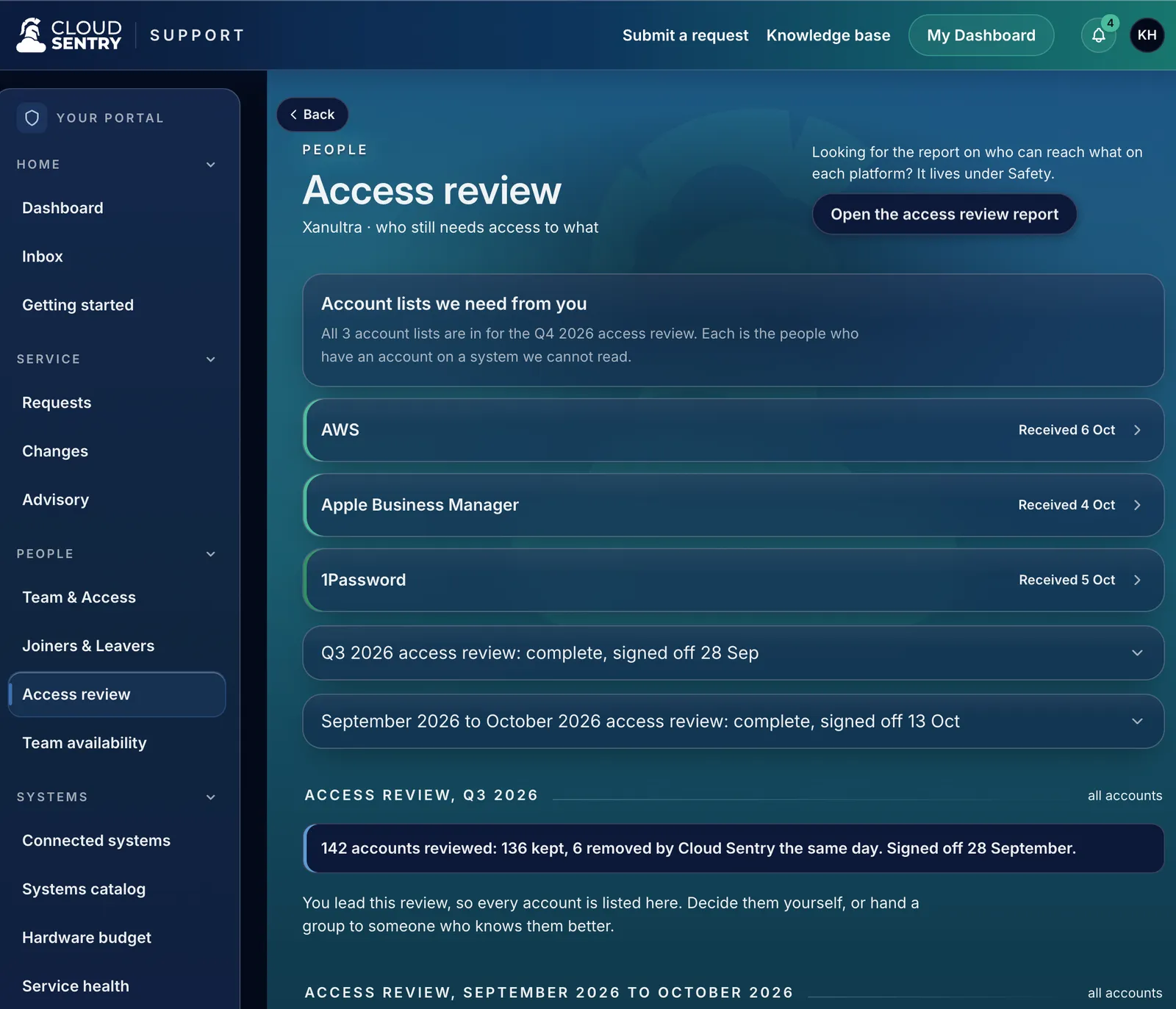Click the Your Portal shield icon
This screenshot has width=1176, height=1009.
[32, 118]
